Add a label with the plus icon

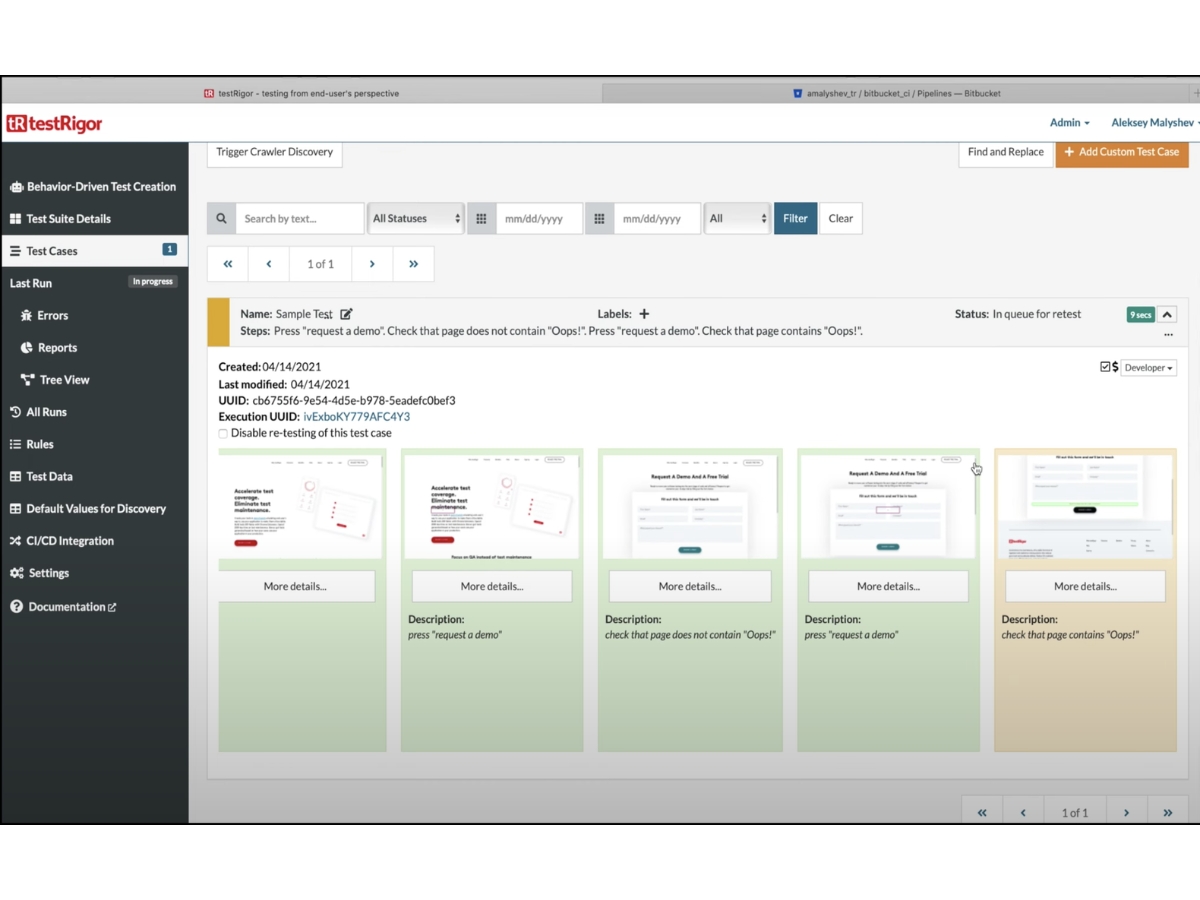[x=644, y=314]
